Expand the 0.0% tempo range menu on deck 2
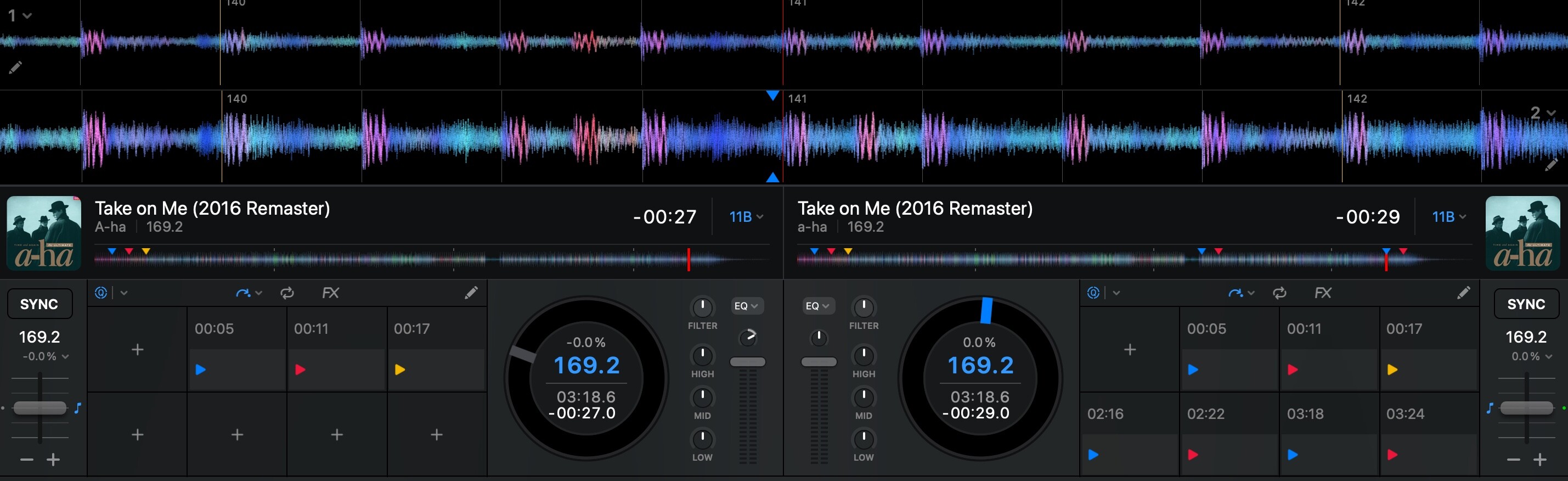1568x481 pixels. click(x=1533, y=356)
